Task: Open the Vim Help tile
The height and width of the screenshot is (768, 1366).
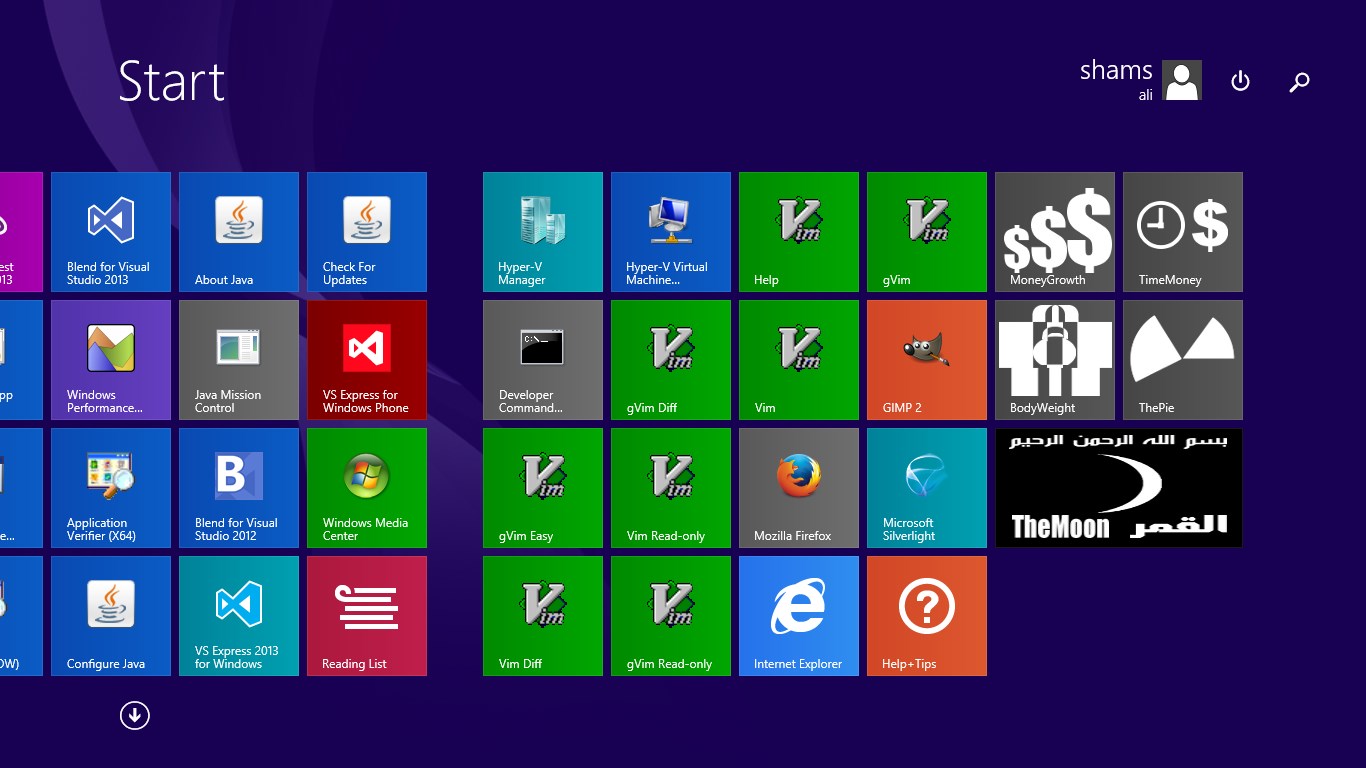Action: point(799,232)
